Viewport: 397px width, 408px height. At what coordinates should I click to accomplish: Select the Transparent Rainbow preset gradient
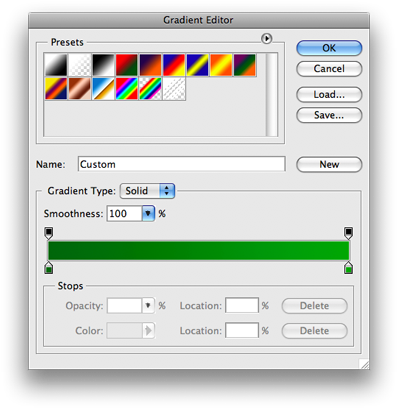(150, 89)
